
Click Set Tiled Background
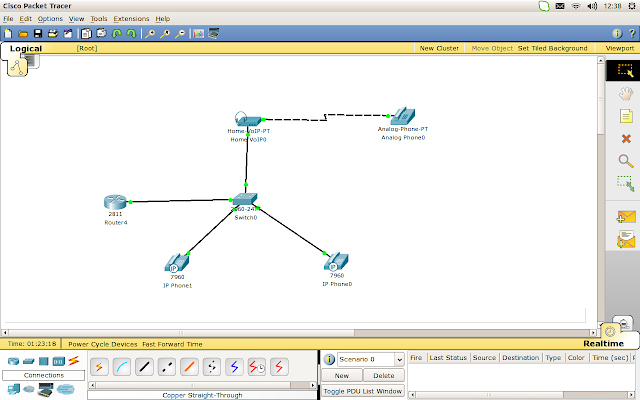point(553,48)
